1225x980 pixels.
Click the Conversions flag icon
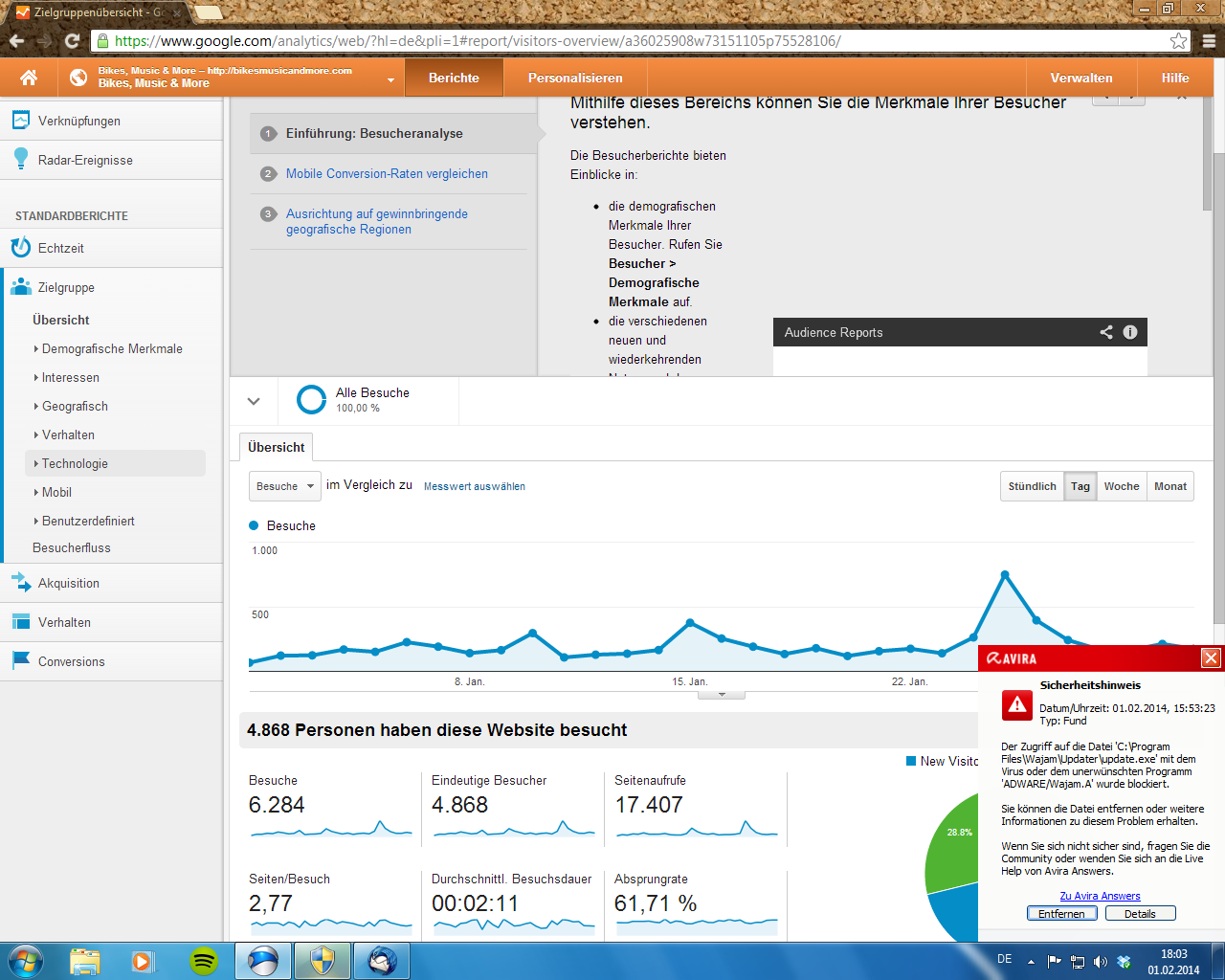20,661
